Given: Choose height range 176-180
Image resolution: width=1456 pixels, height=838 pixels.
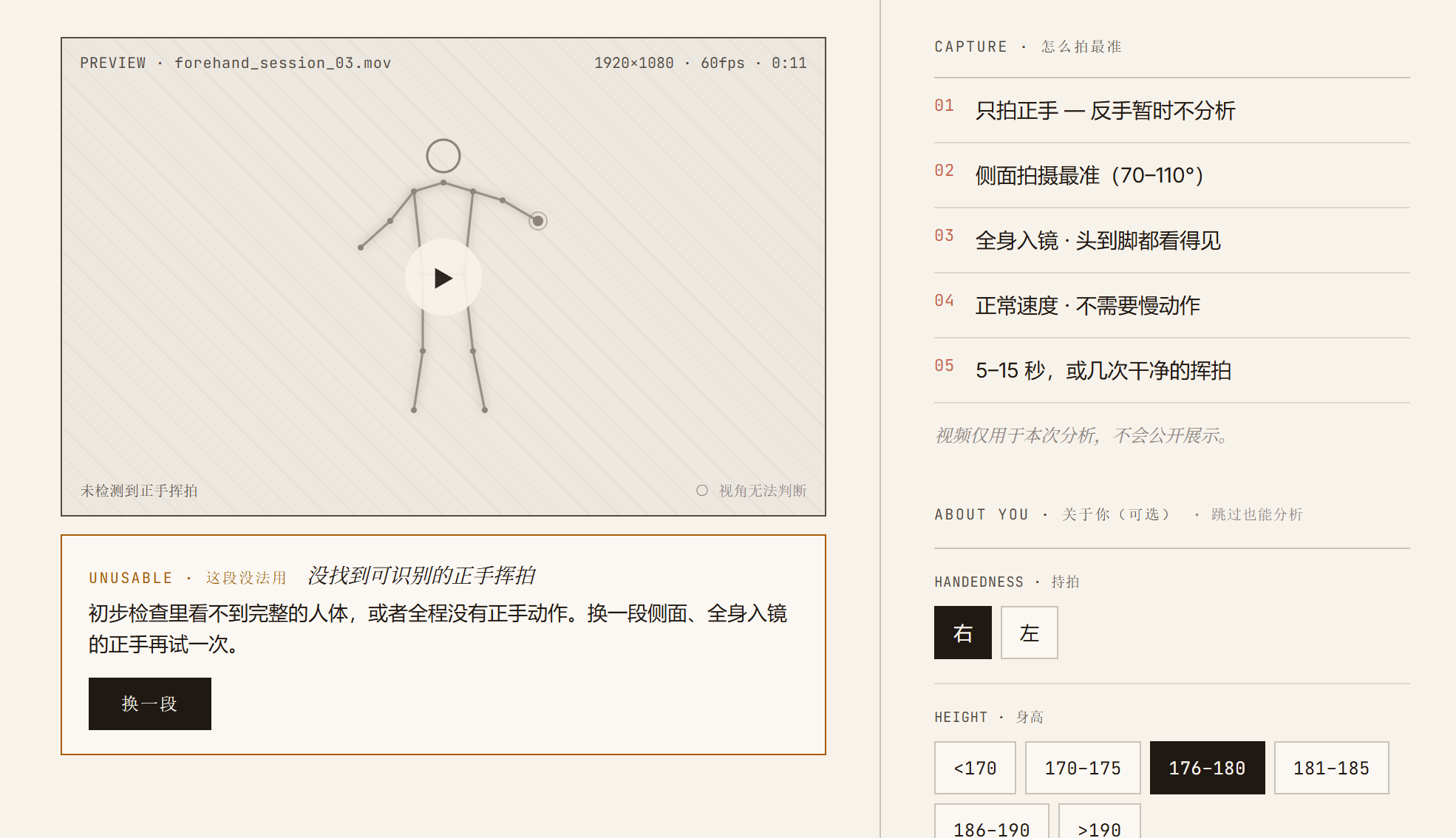Looking at the screenshot, I should [1208, 768].
